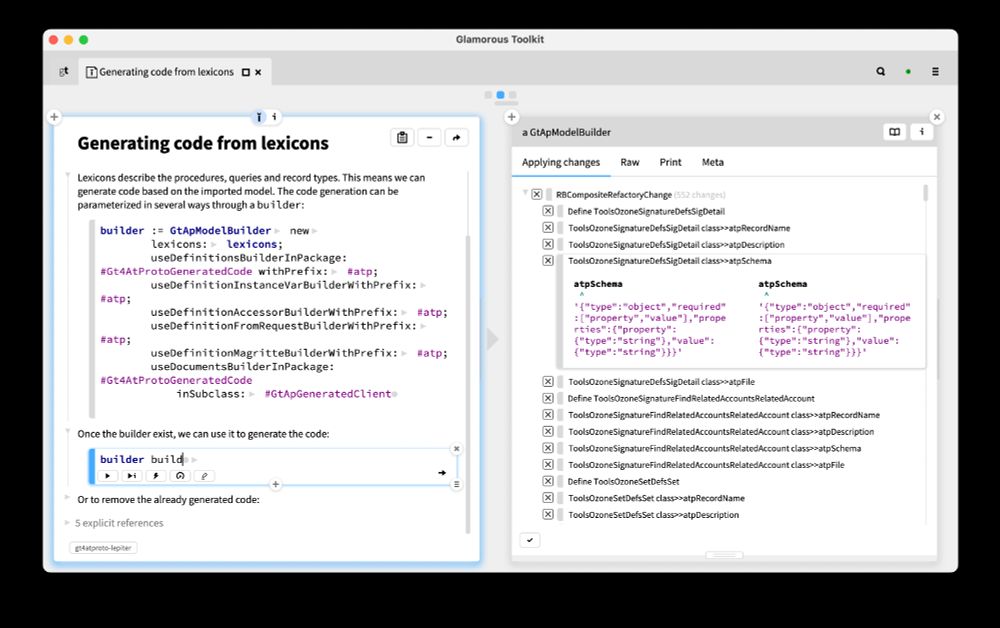Click the info 'i' button in the GtApModelBuilder header
1000x628 pixels.
[922, 132]
